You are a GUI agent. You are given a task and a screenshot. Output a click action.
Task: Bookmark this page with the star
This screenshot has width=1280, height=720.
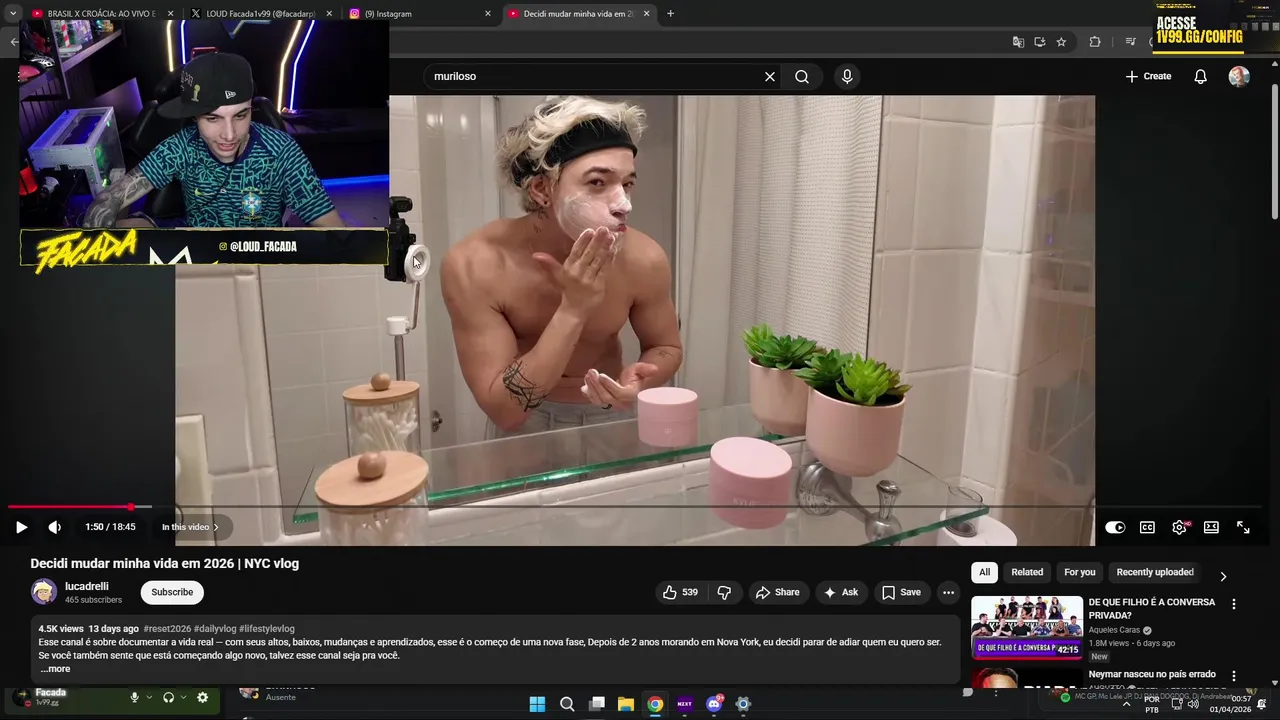point(1061,42)
